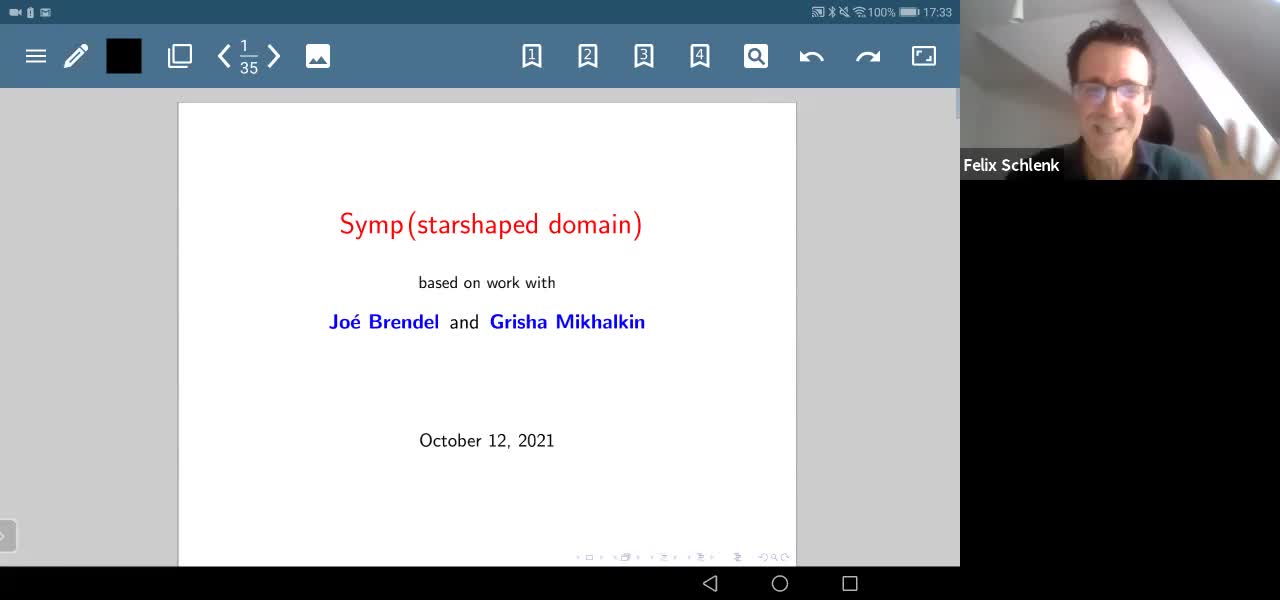This screenshot has height=600, width=1280.
Task: Click the Felix Schlenk name label
Action: (x=1011, y=166)
